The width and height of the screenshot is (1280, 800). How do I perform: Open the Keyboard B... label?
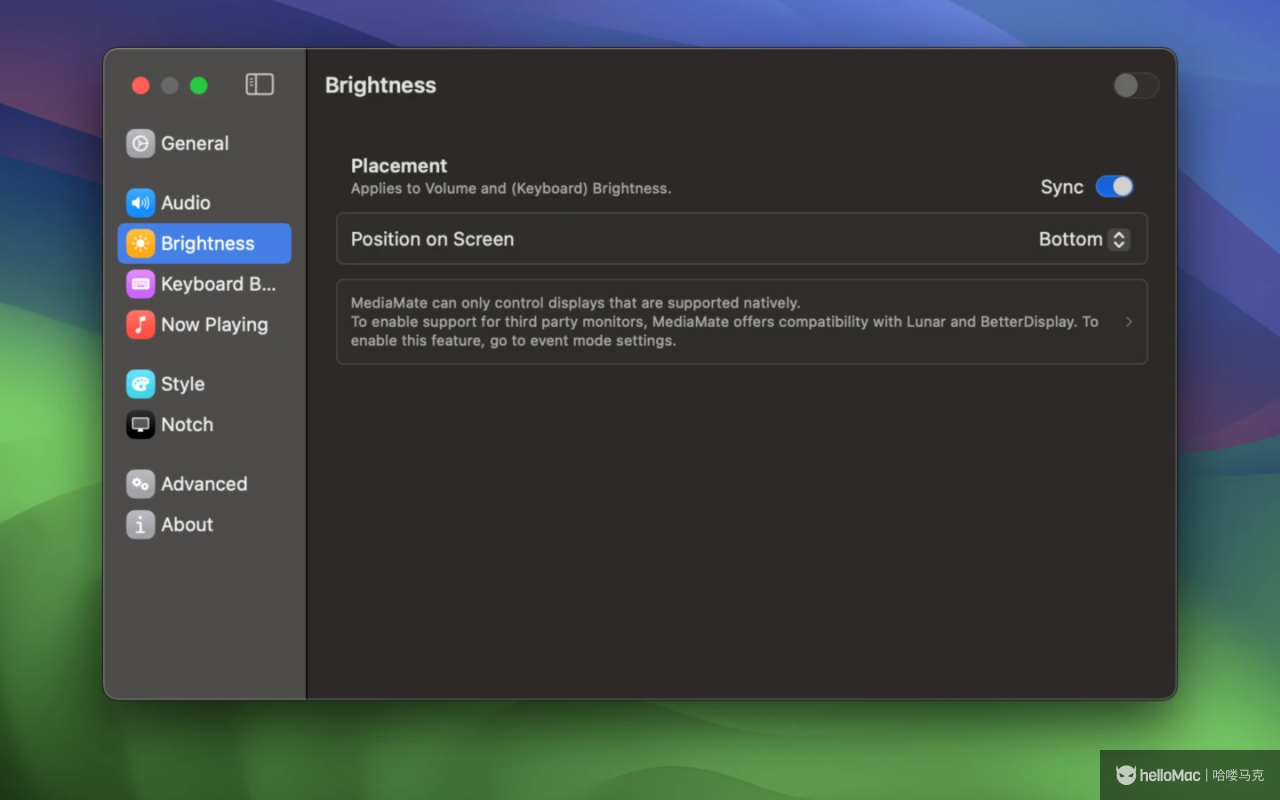[218, 284]
